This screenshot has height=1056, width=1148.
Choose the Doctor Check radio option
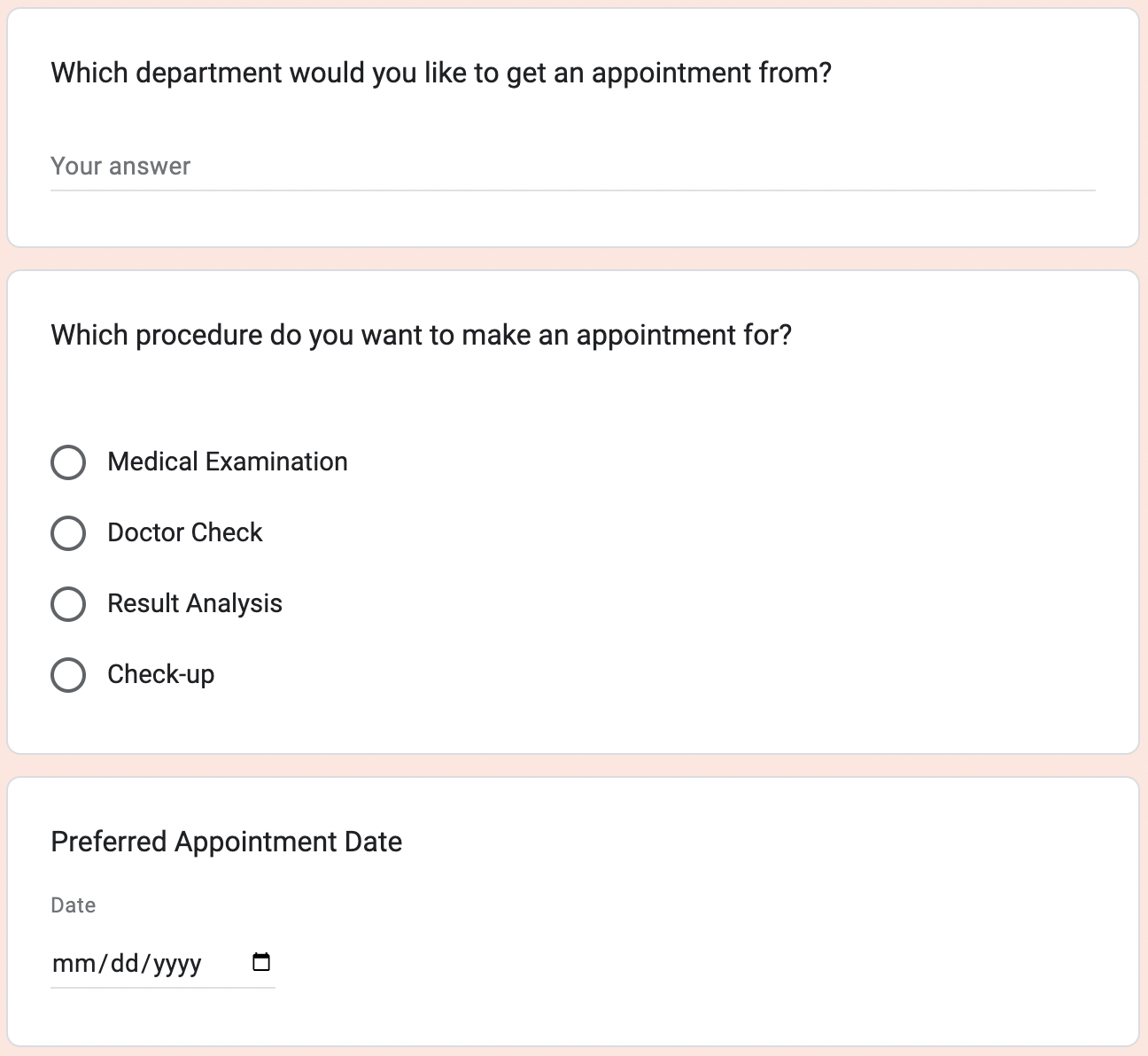point(68,532)
